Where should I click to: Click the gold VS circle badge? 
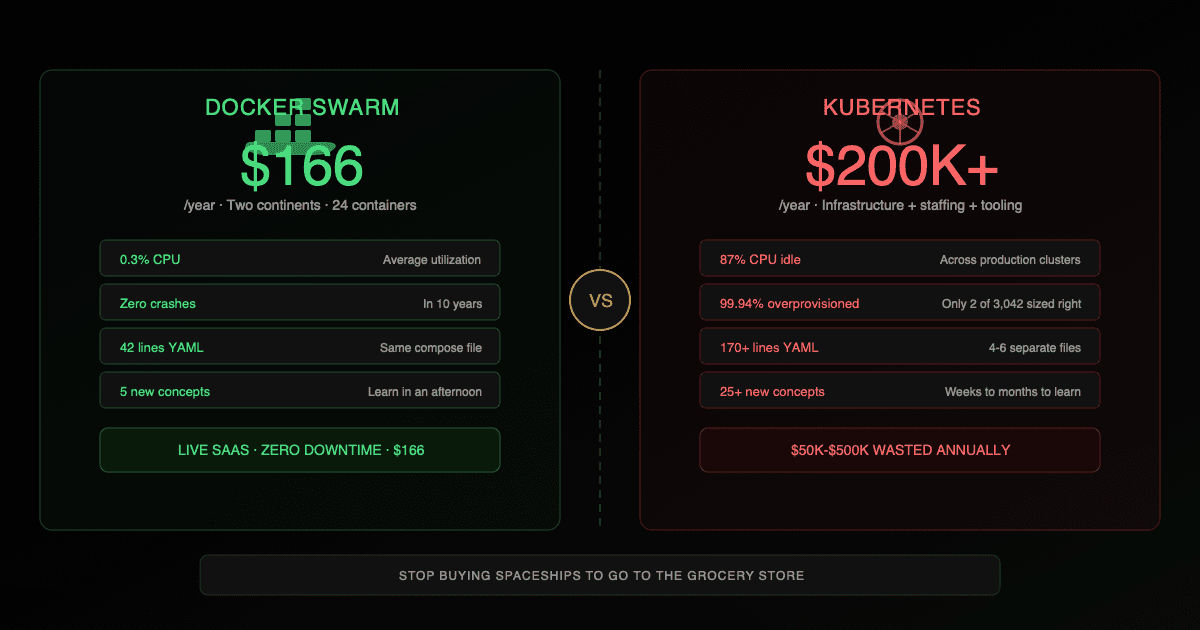coord(600,300)
